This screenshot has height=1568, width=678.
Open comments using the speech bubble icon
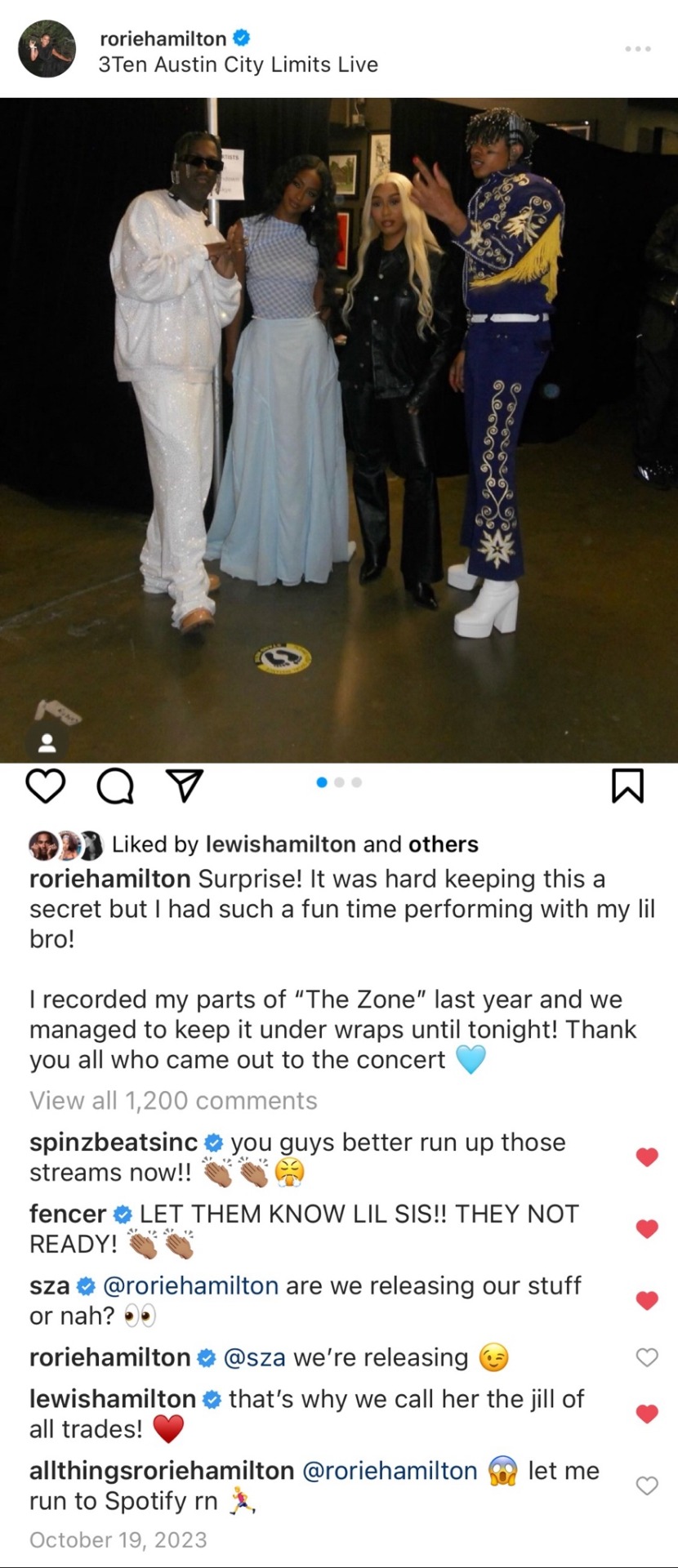tap(115, 786)
